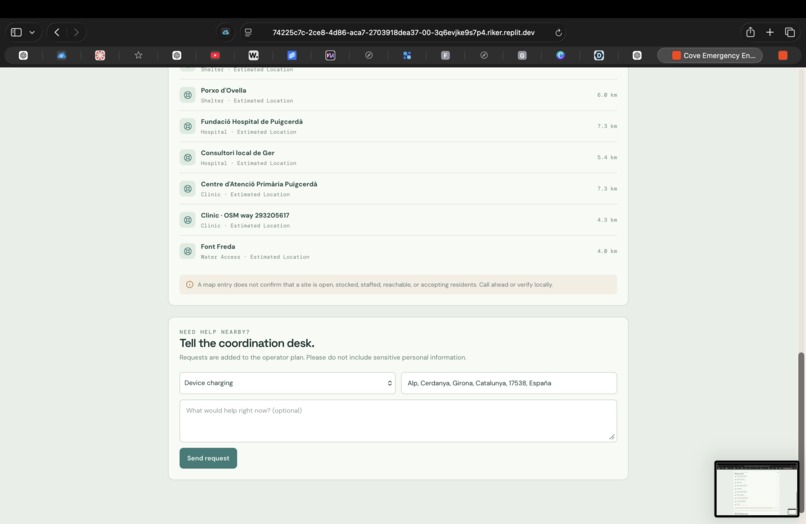Click the info icon in map entry warning
The width and height of the screenshot is (806, 524).
(189, 284)
